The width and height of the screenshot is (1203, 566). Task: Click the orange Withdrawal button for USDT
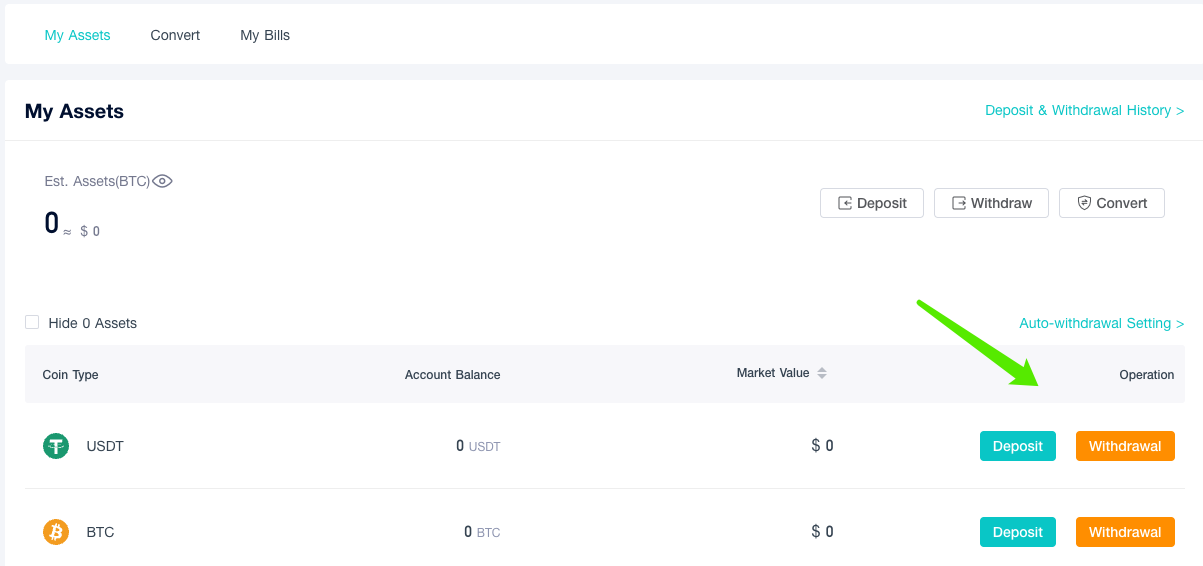click(1125, 446)
